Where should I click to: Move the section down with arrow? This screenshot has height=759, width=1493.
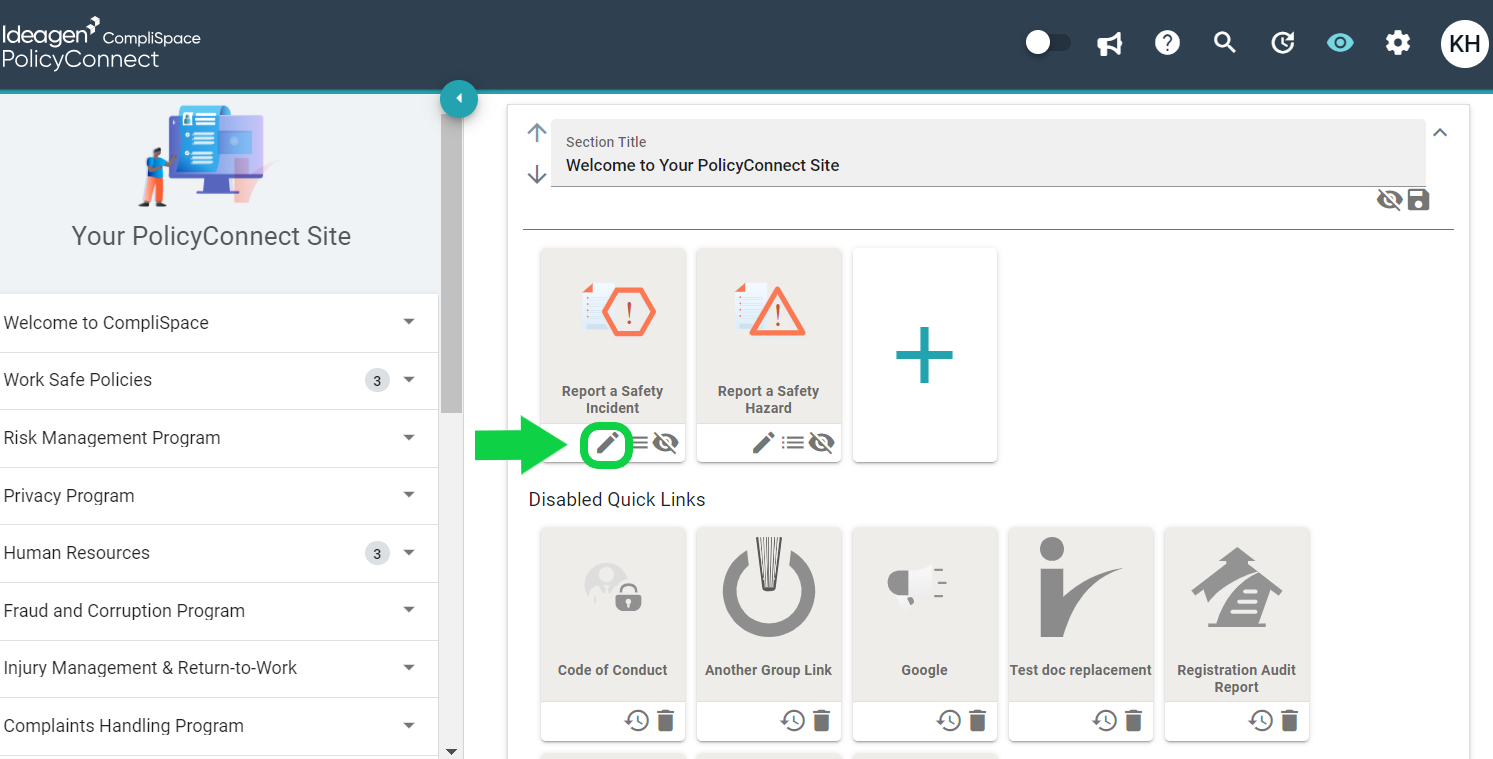(x=537, y=174)
